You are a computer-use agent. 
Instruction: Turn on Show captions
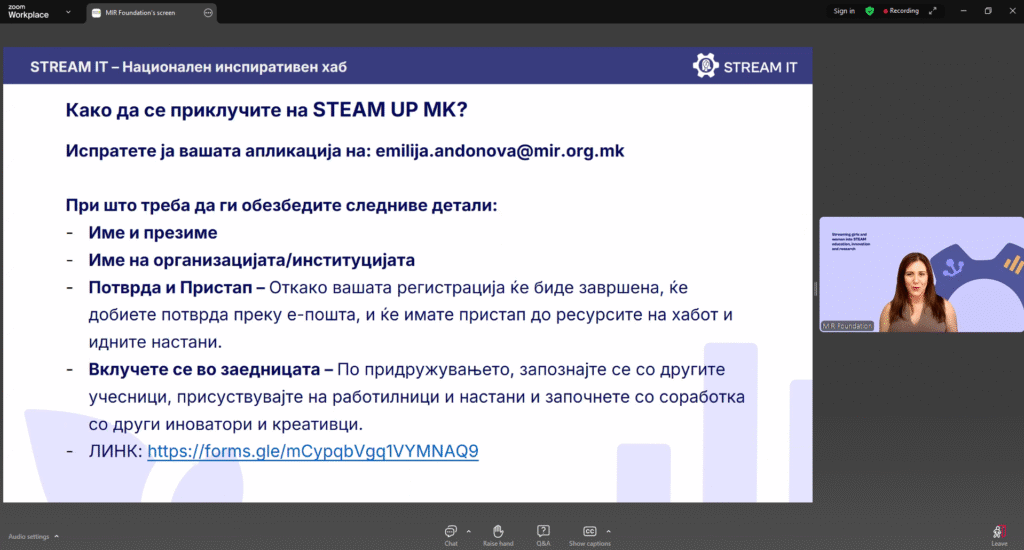(x=590, y=535)
